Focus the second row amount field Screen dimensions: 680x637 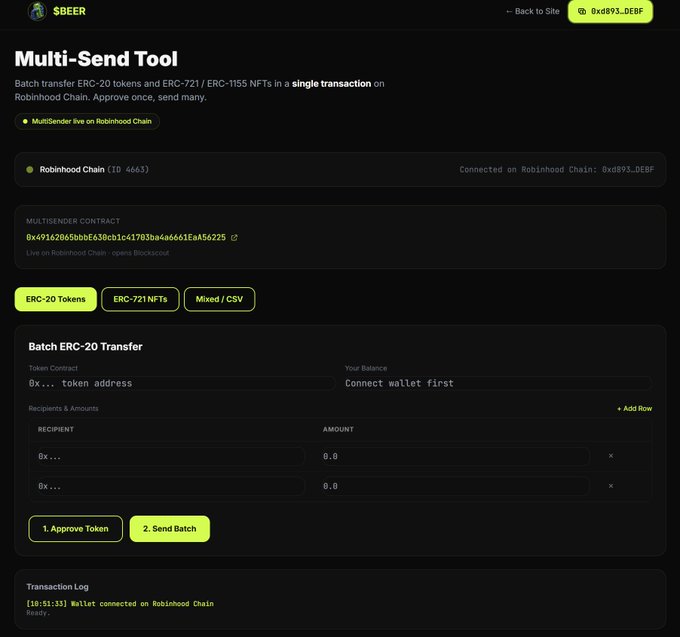point(455,486)
